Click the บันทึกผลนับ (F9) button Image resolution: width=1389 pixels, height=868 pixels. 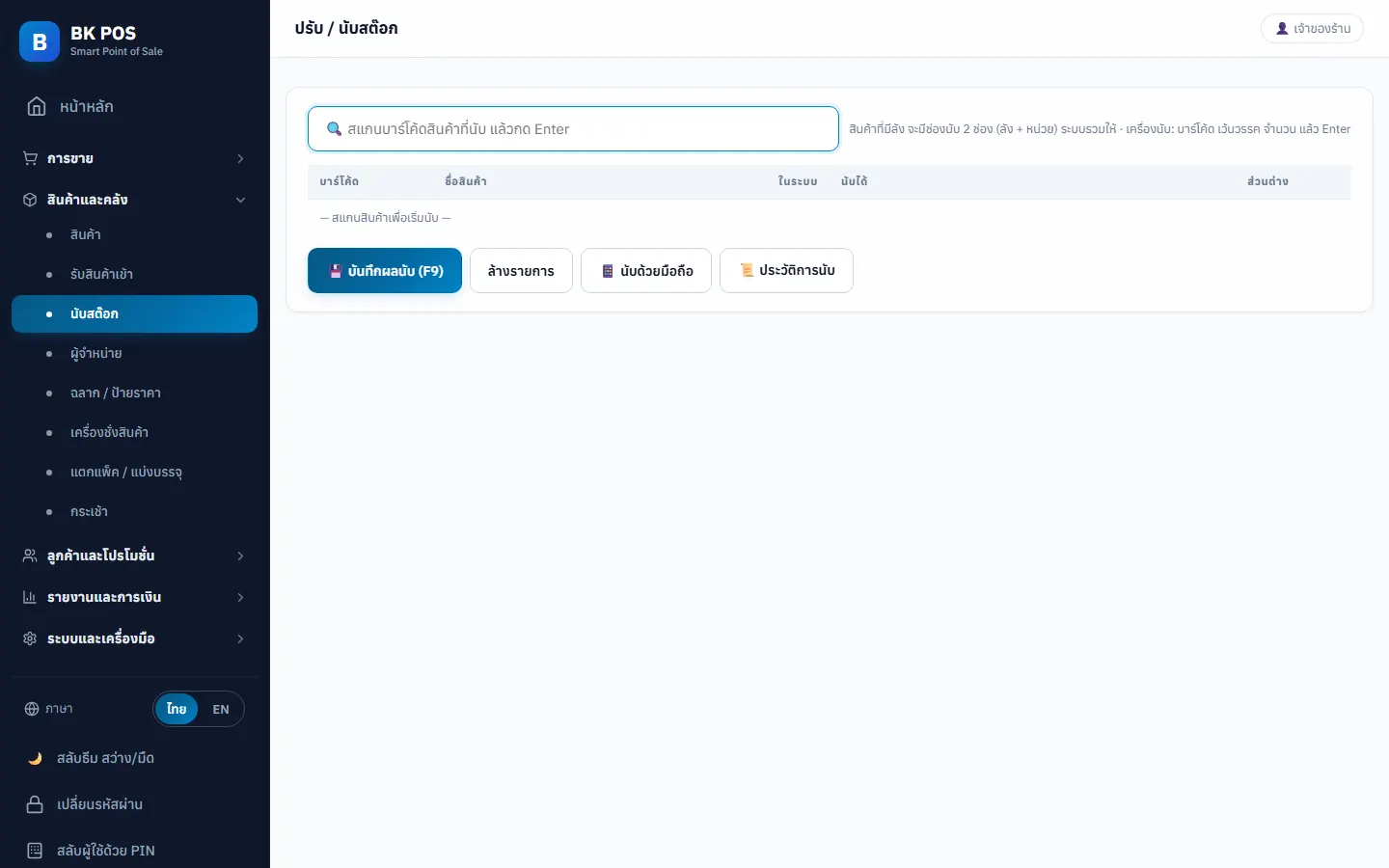tap(385, 271)
